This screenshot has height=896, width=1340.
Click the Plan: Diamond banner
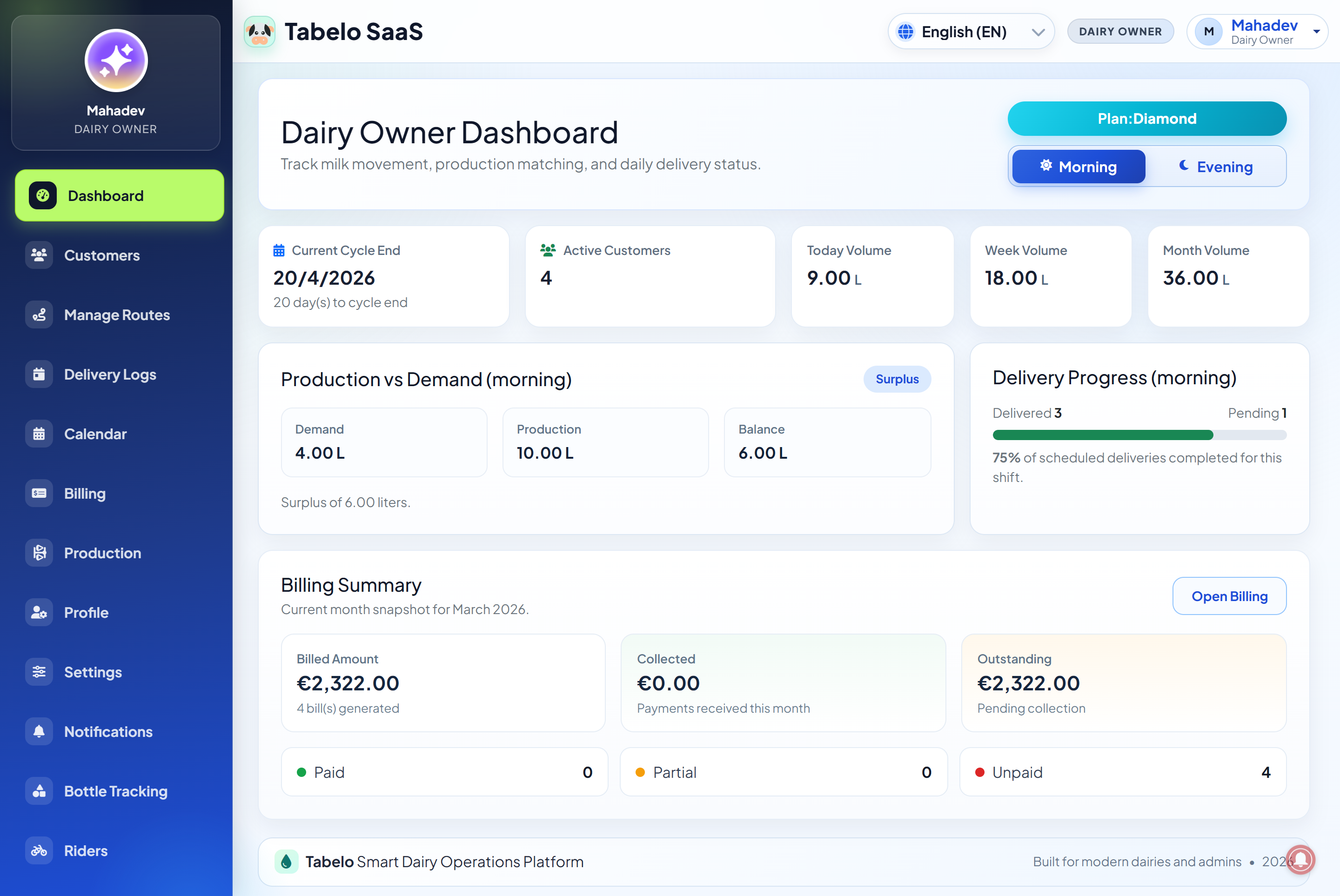pyautogui.click(x=1146, y=118)
